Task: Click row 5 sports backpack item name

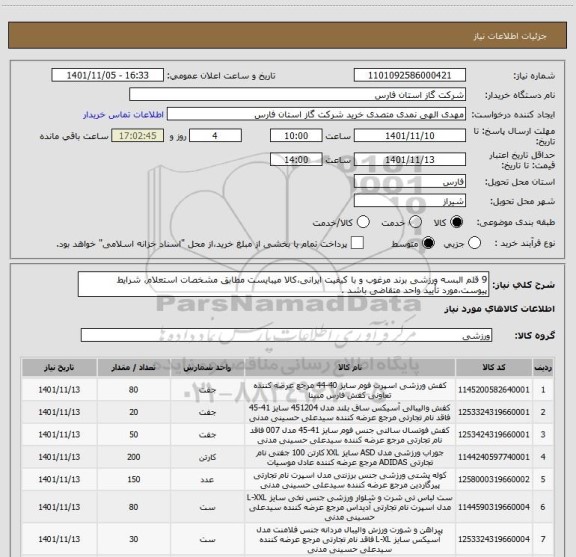Action: [x=350, y=480]
